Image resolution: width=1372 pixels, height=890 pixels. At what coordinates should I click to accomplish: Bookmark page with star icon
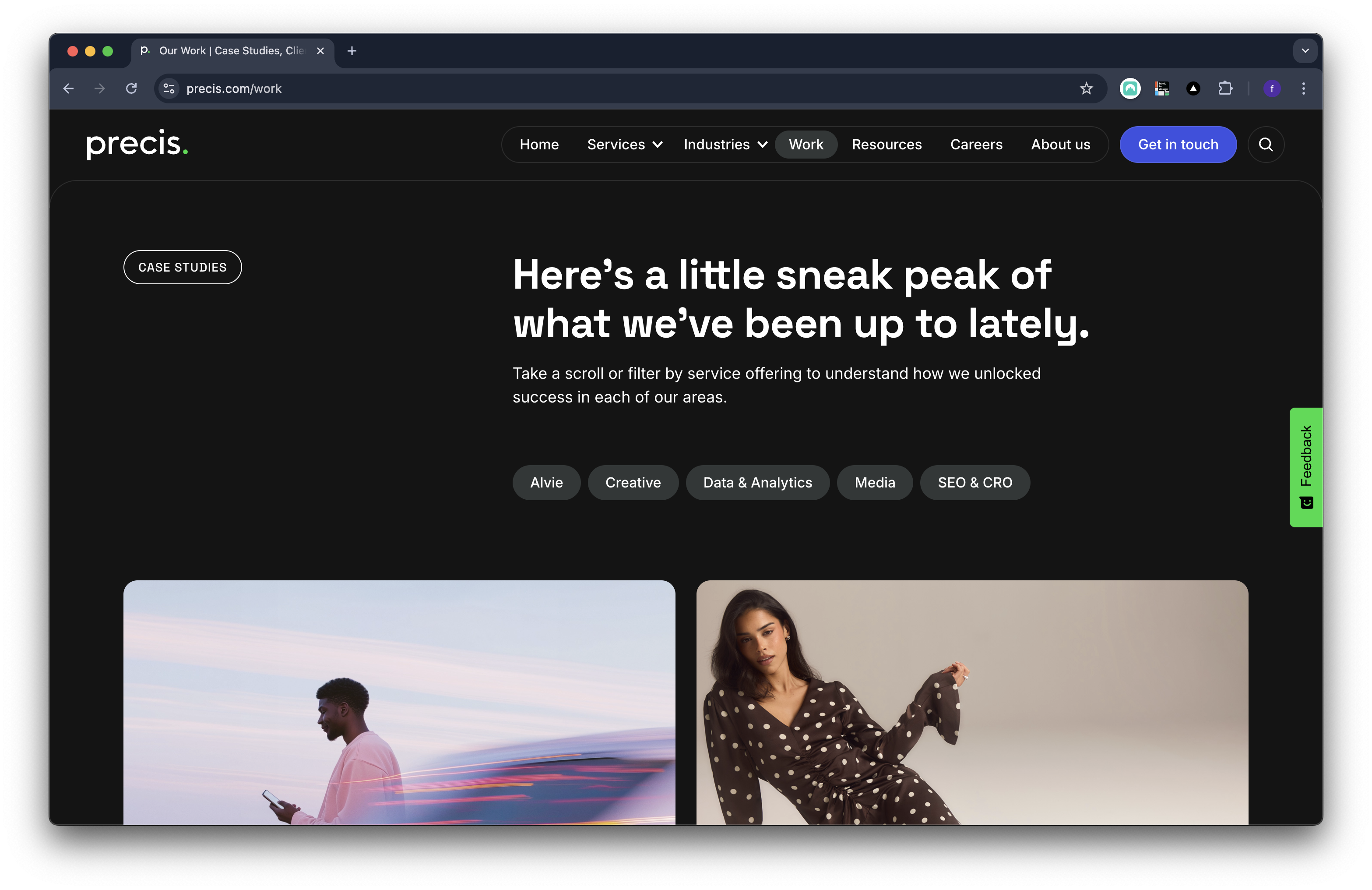1086,88
